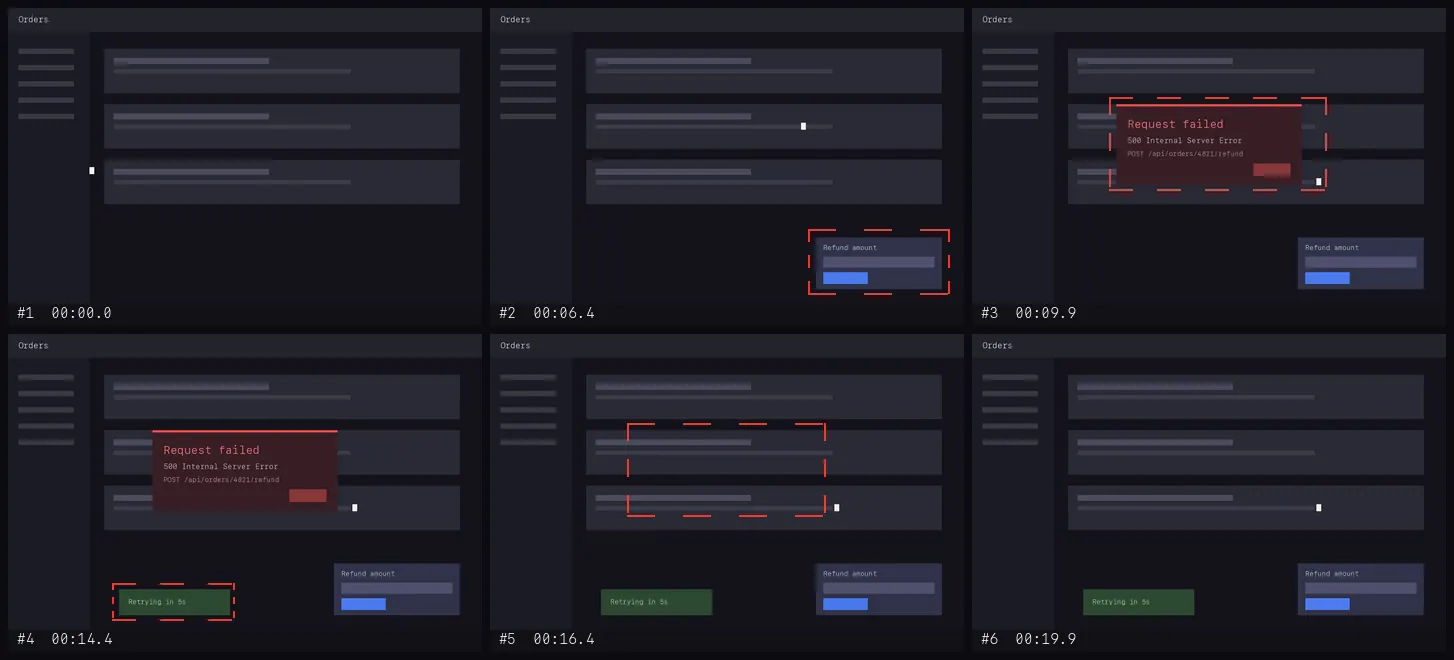Click Refund amount input field in frame #2
This screenshot has width=1454, height=660.
pyautogui.click(x=879, y=262)
